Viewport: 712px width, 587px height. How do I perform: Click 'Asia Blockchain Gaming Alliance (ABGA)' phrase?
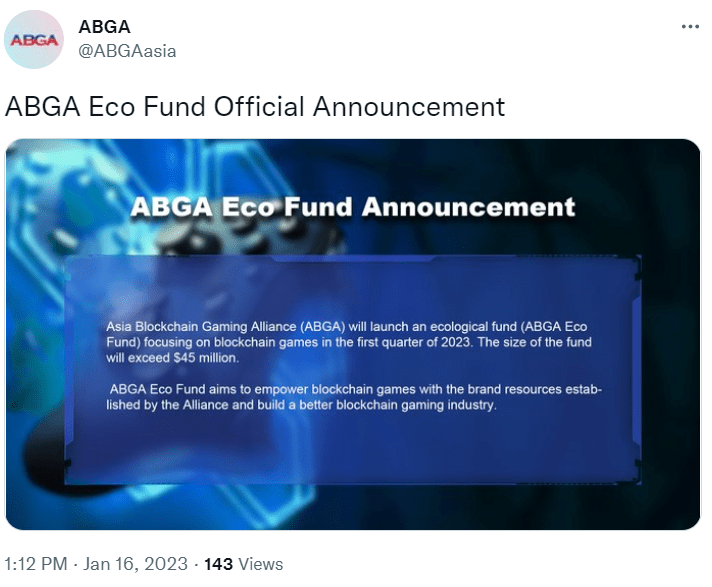pos(226,326)
